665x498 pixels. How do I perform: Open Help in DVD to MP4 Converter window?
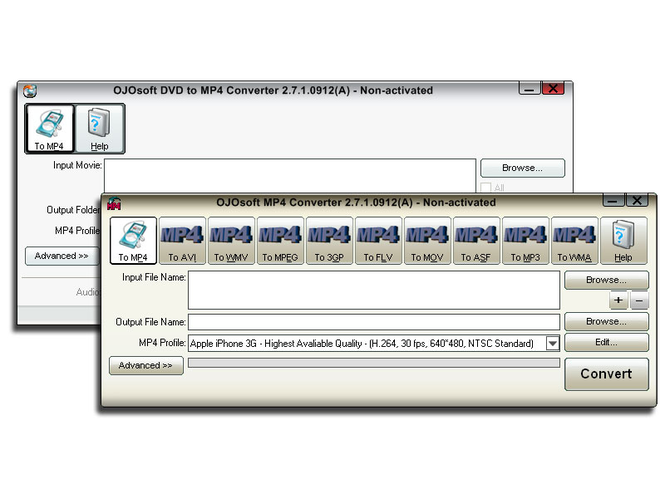(99, 129)
